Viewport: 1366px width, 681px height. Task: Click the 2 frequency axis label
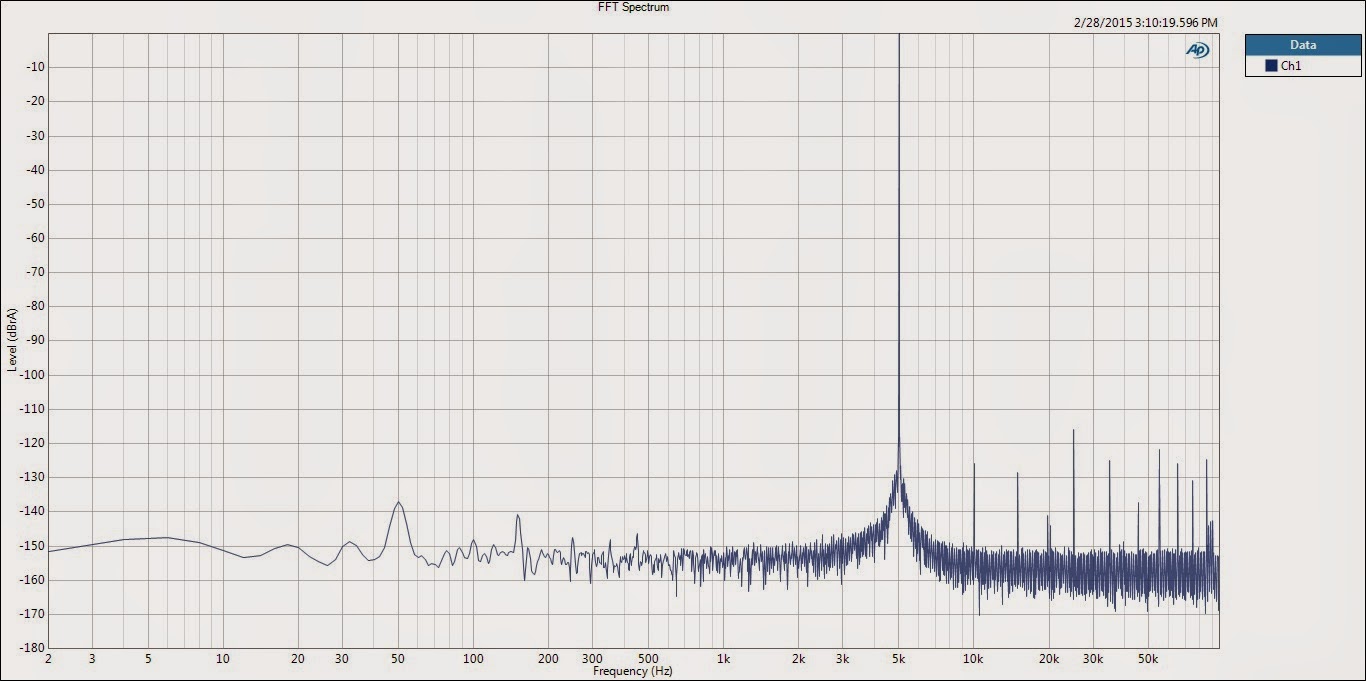48,659
